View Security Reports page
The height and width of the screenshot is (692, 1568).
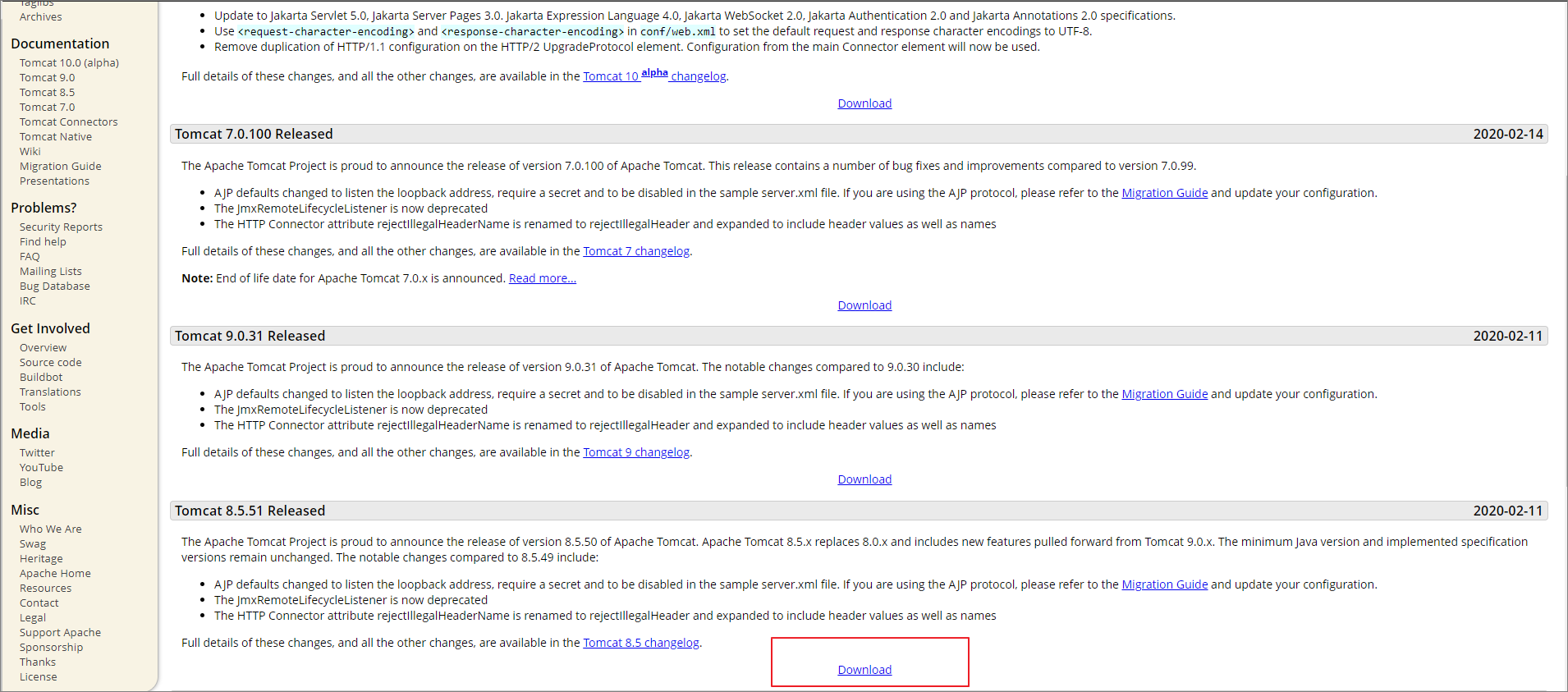pyautogui.click(x=61, y=227)
